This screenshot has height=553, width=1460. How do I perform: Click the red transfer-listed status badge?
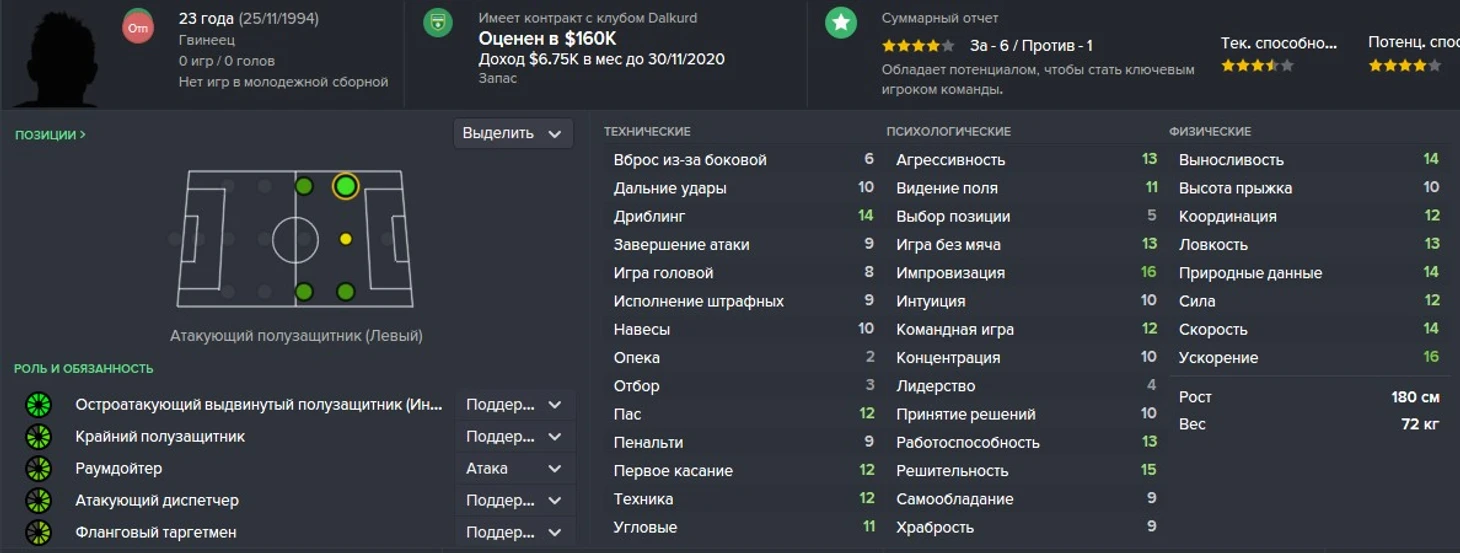(x=138, y=27)
